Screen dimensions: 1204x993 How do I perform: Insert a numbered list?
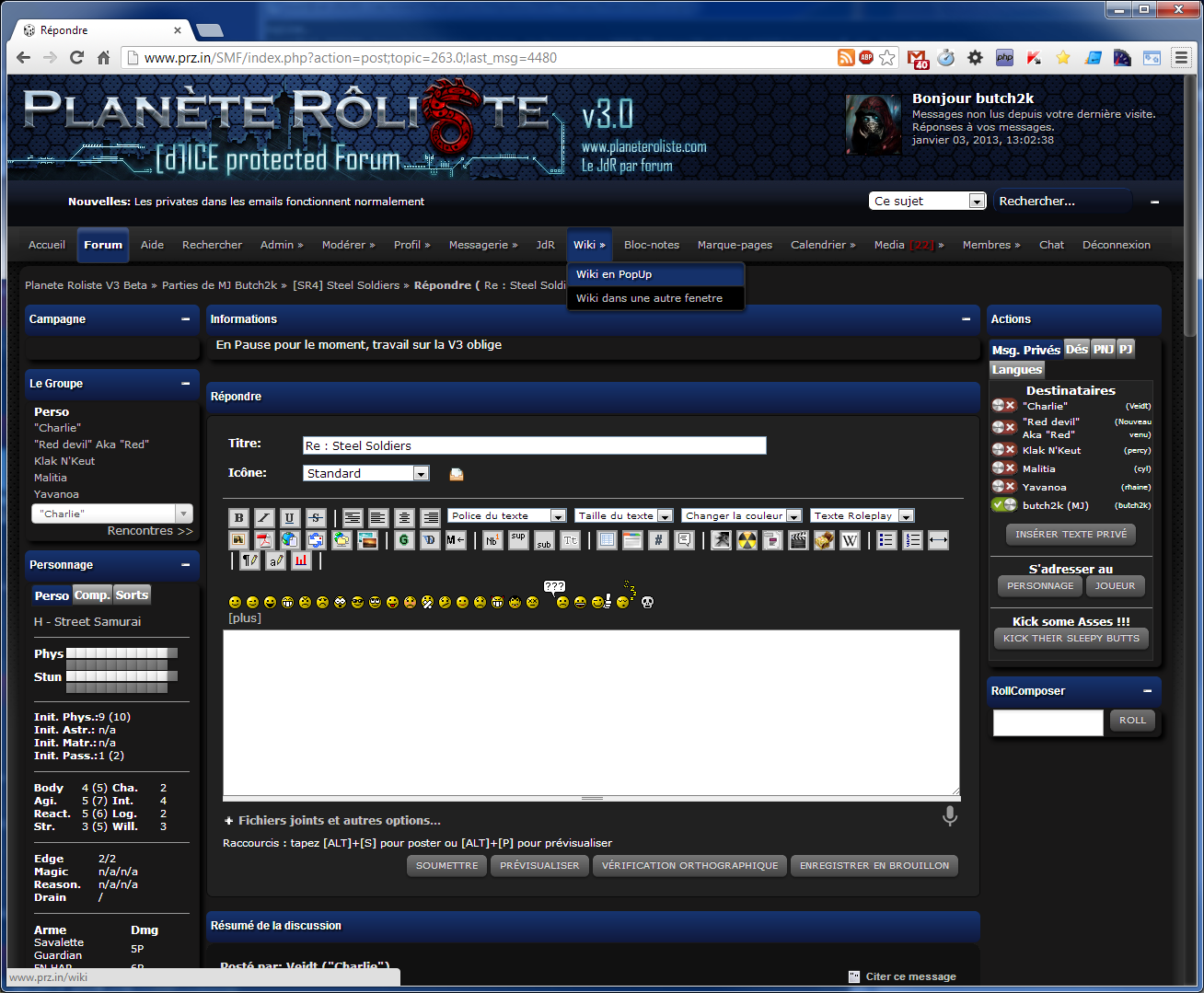coord(912,540)
